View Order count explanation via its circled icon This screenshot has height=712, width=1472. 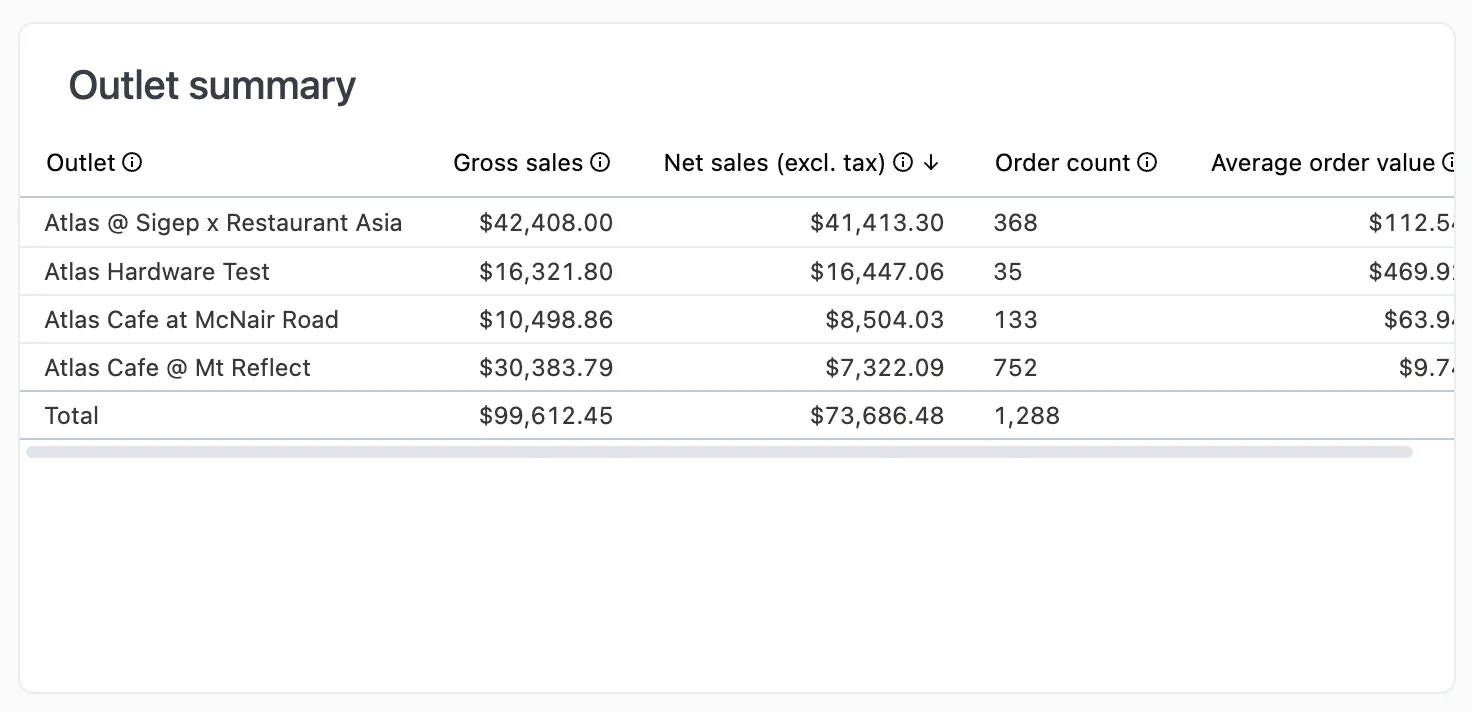(x=1147, y=162)
